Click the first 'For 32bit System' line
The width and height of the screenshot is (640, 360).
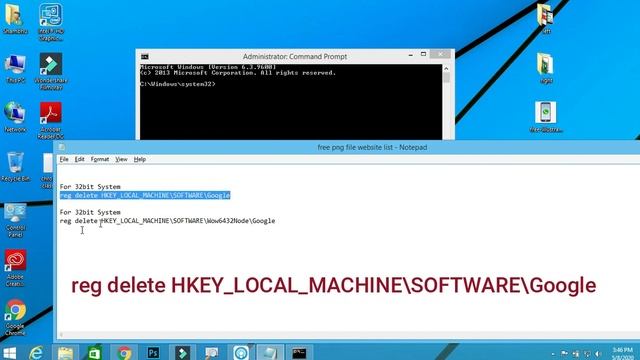coord(90,187)
